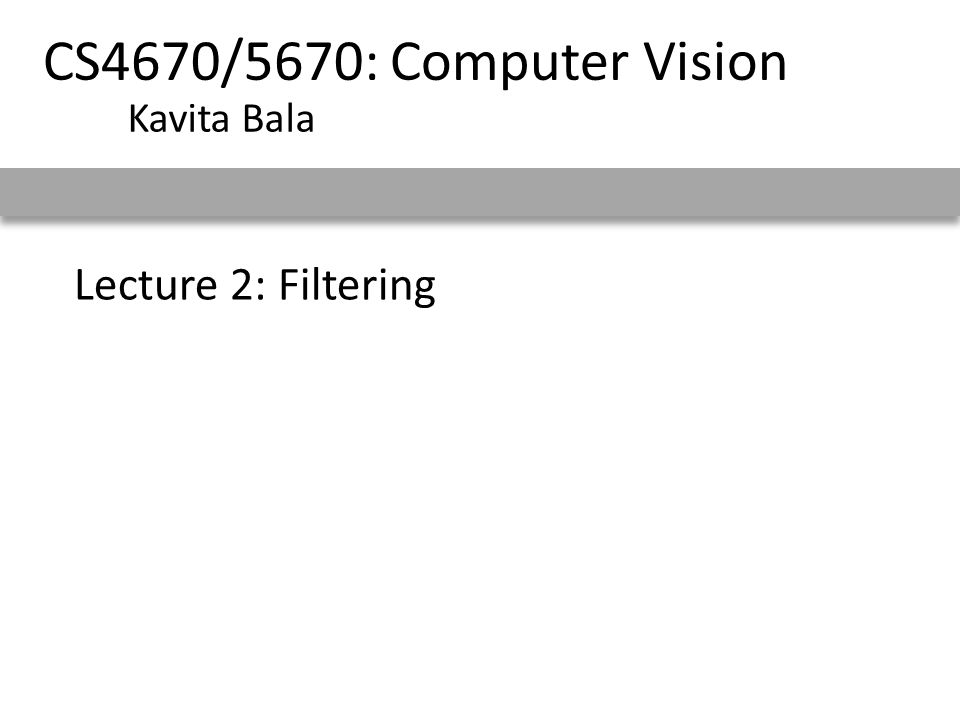Select the word Filtering in the body
Viewport: 960px width, 720px height.
[x=357, y=286]
